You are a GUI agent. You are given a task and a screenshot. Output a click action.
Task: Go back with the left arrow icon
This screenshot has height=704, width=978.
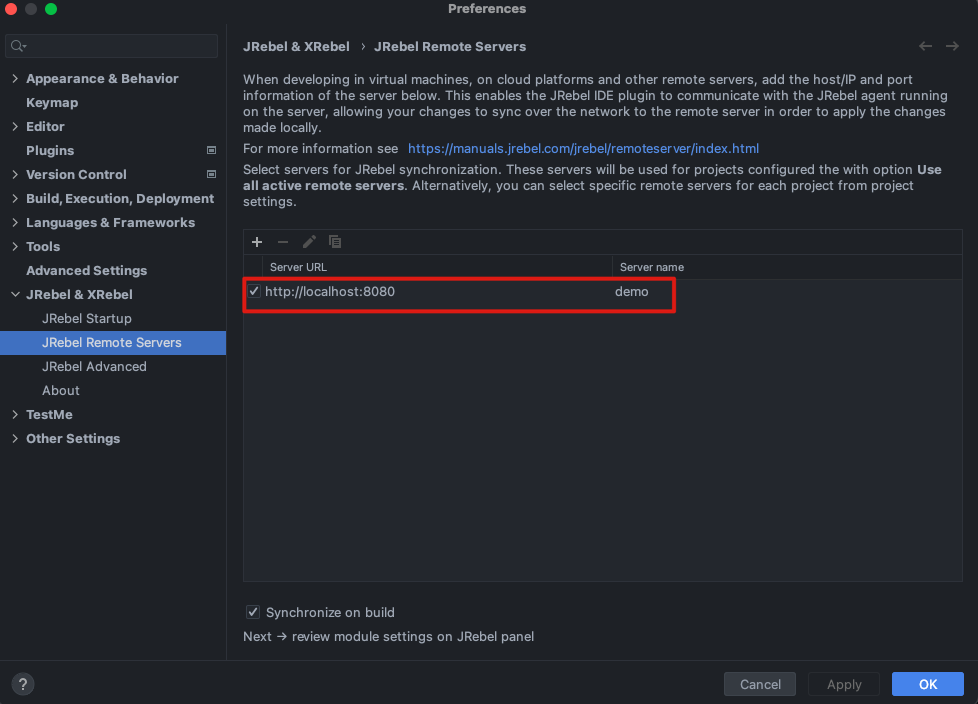926,46
